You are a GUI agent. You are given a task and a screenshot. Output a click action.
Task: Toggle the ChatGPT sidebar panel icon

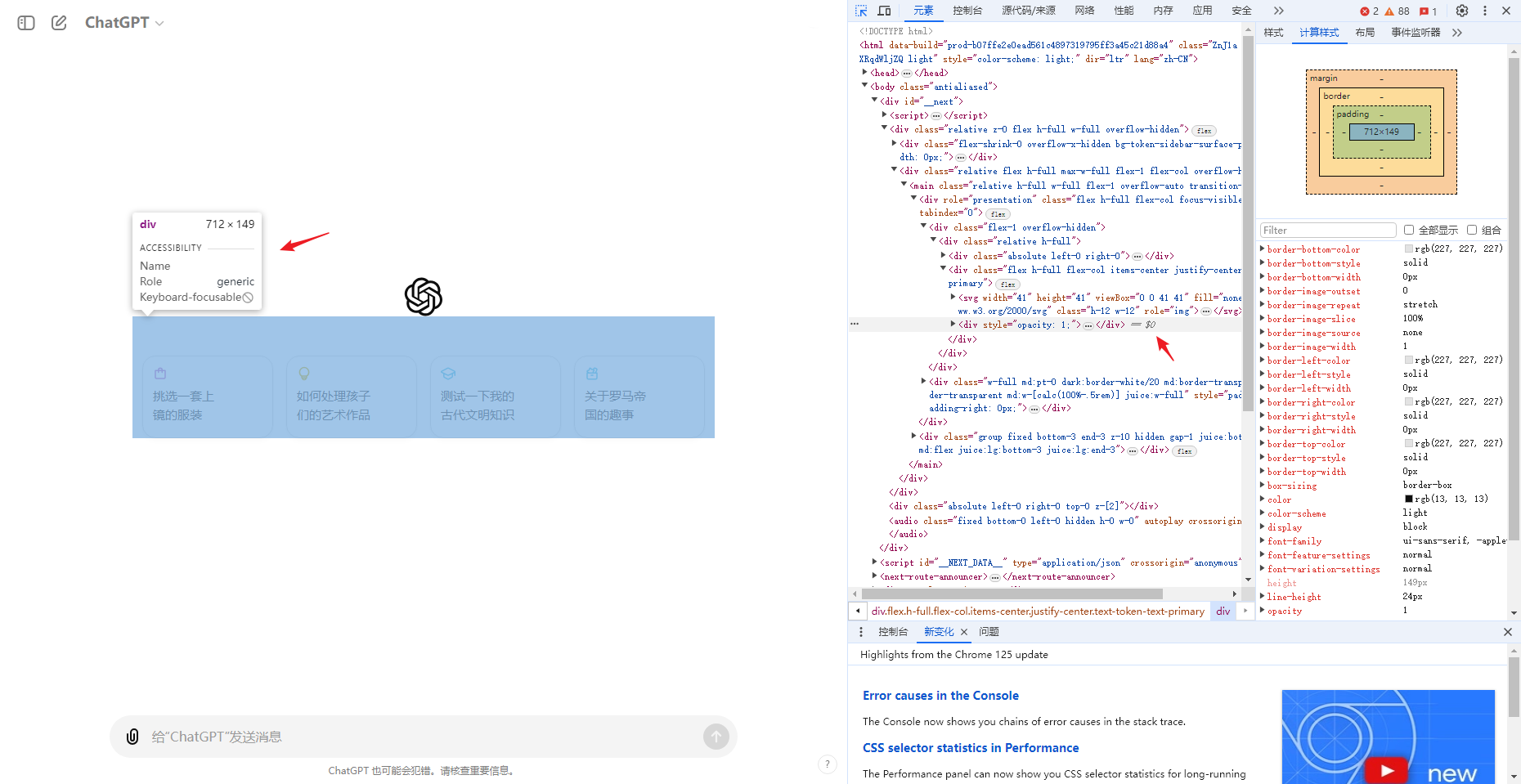(26, 23)
